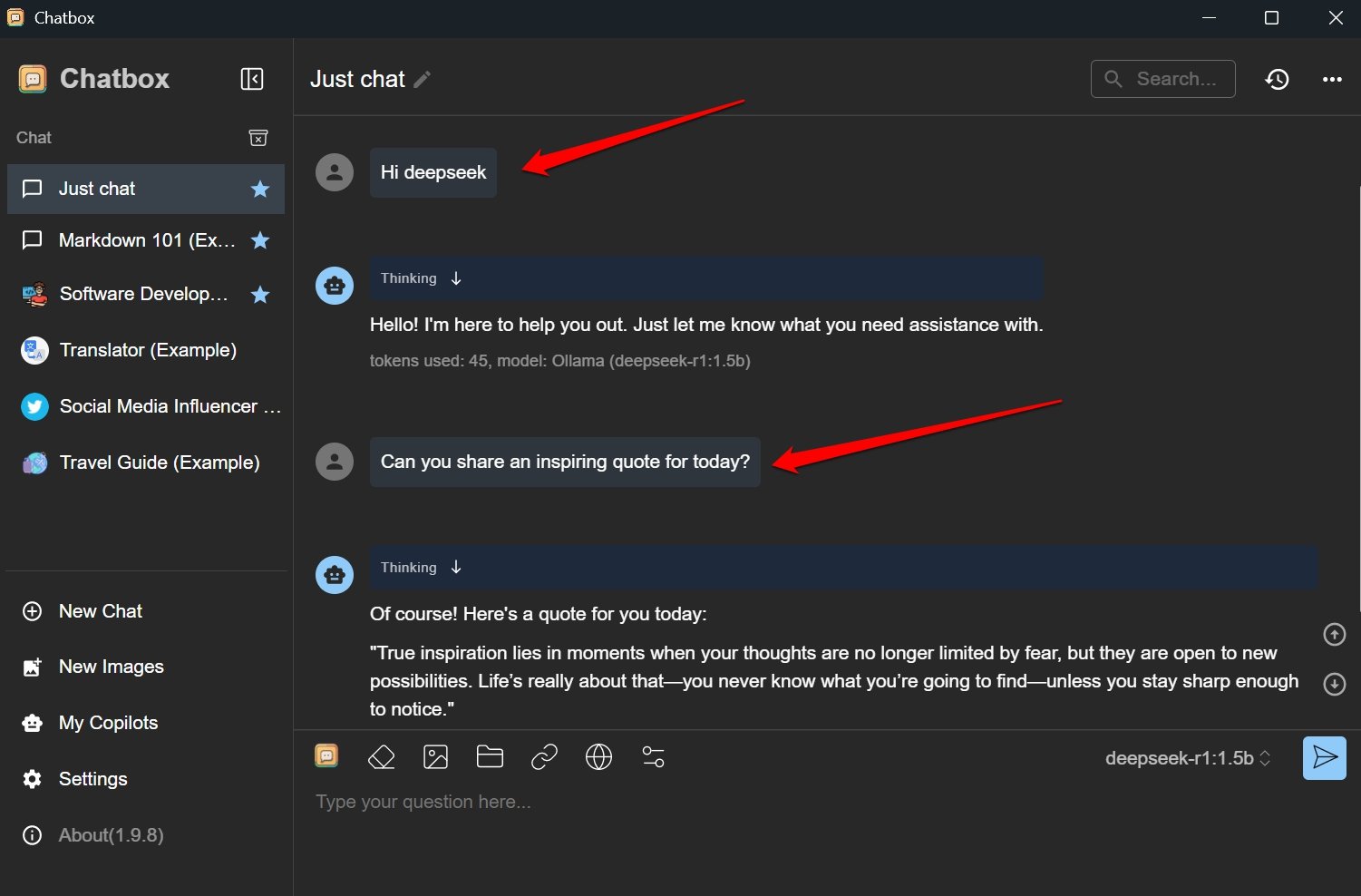Open the Travel Guide (Example) chat
Viewport: 1361px width, 896px height.
click(146, 463)
